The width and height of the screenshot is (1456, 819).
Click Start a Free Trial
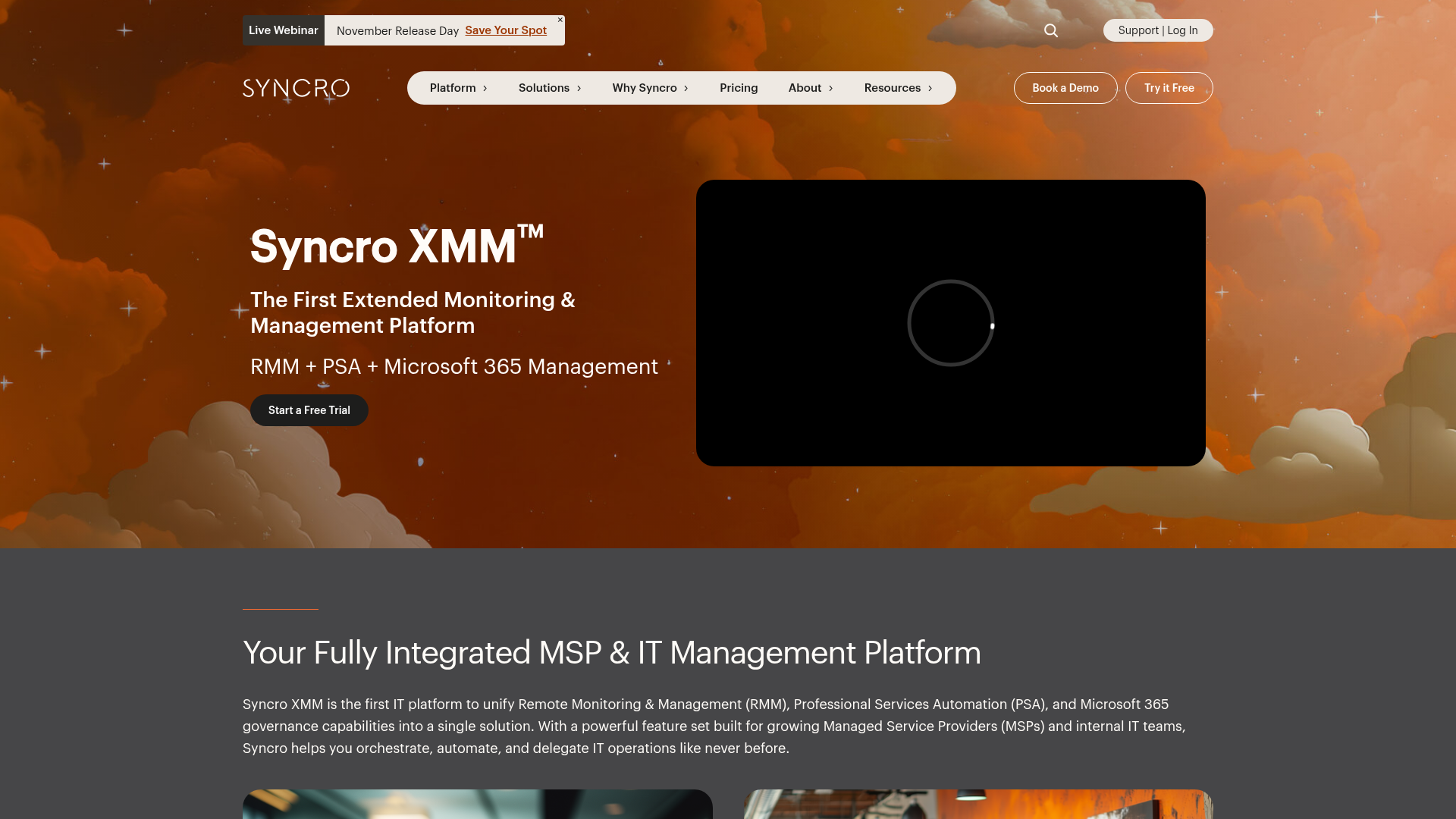click(309, 409)
